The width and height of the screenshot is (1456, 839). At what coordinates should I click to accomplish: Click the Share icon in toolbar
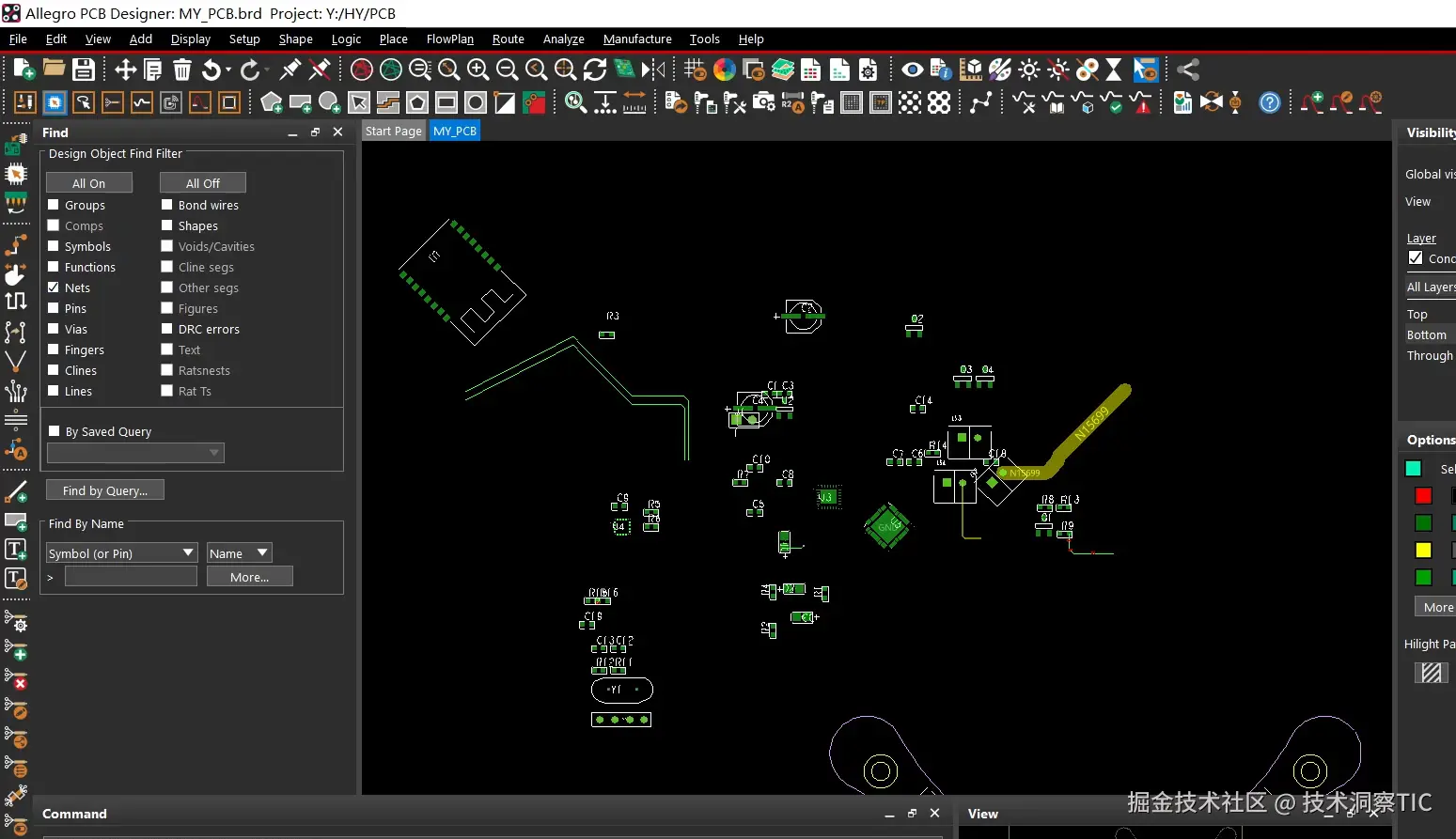click(1188, 70)
